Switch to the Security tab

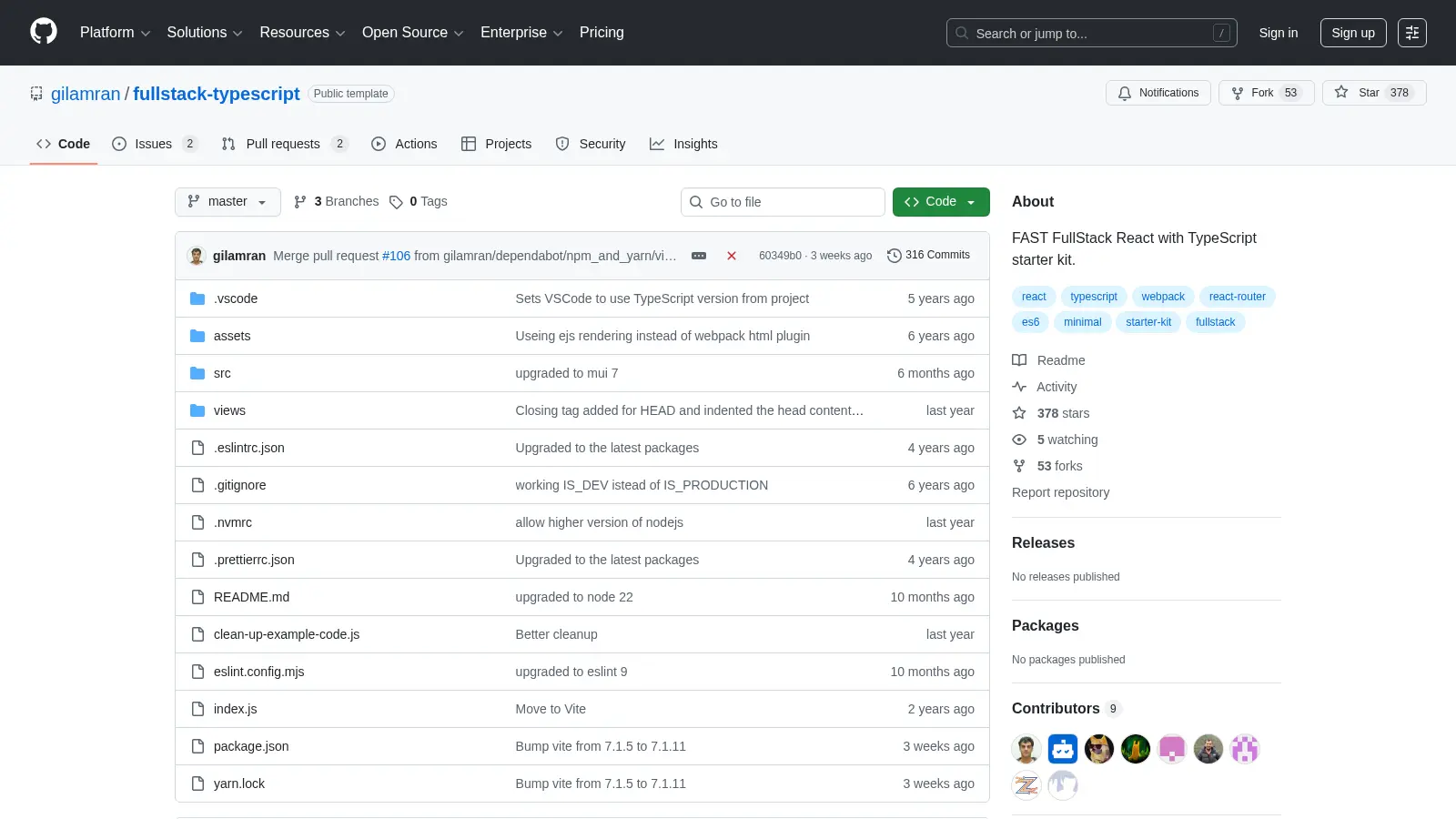coord(591,144)
